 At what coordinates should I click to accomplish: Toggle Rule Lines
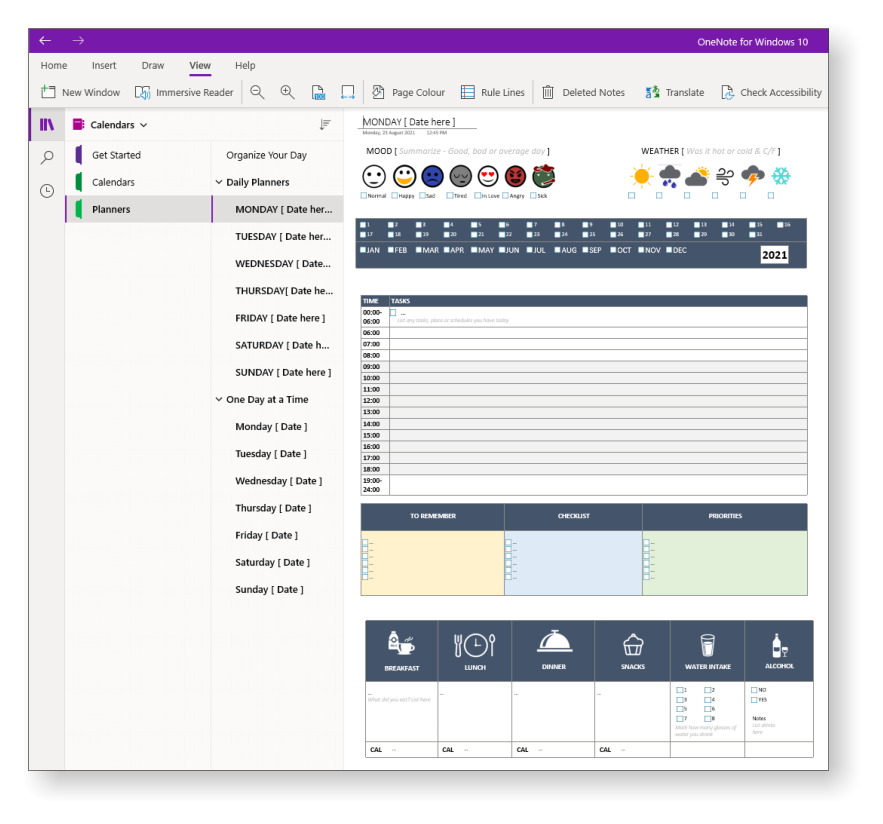click(493, 92)
